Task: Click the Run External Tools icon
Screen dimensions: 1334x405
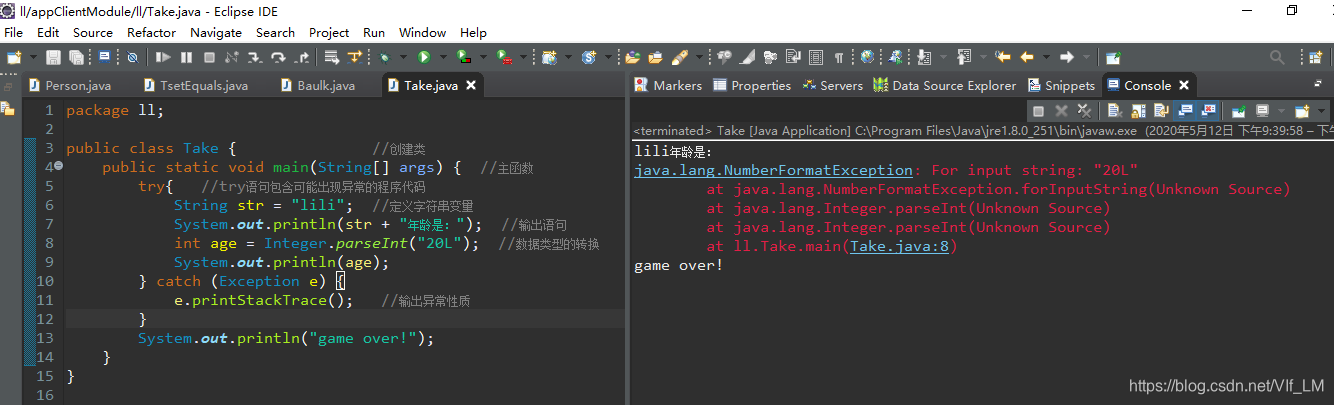Action: 503,57
